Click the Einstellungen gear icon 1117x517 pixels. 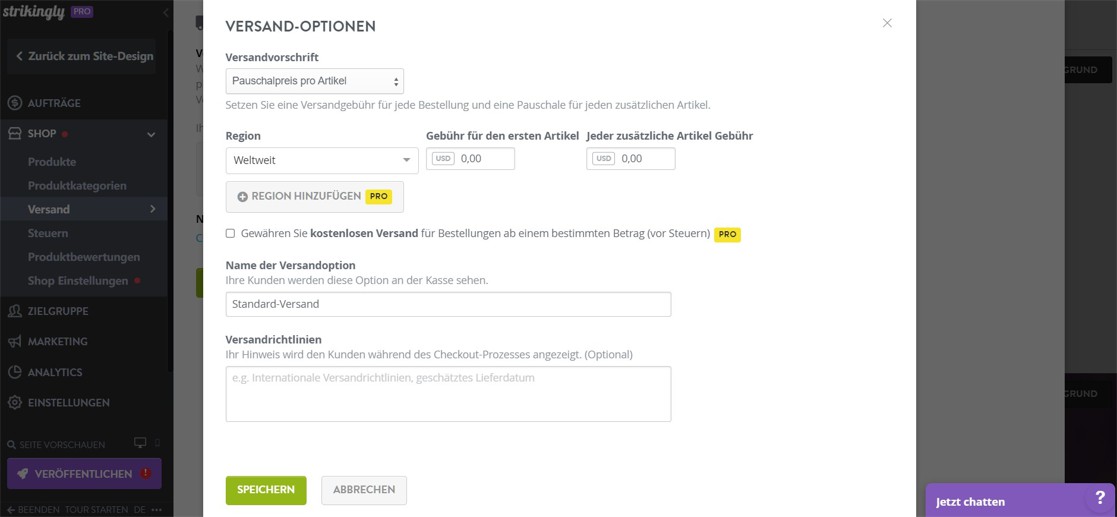point(15,403)
